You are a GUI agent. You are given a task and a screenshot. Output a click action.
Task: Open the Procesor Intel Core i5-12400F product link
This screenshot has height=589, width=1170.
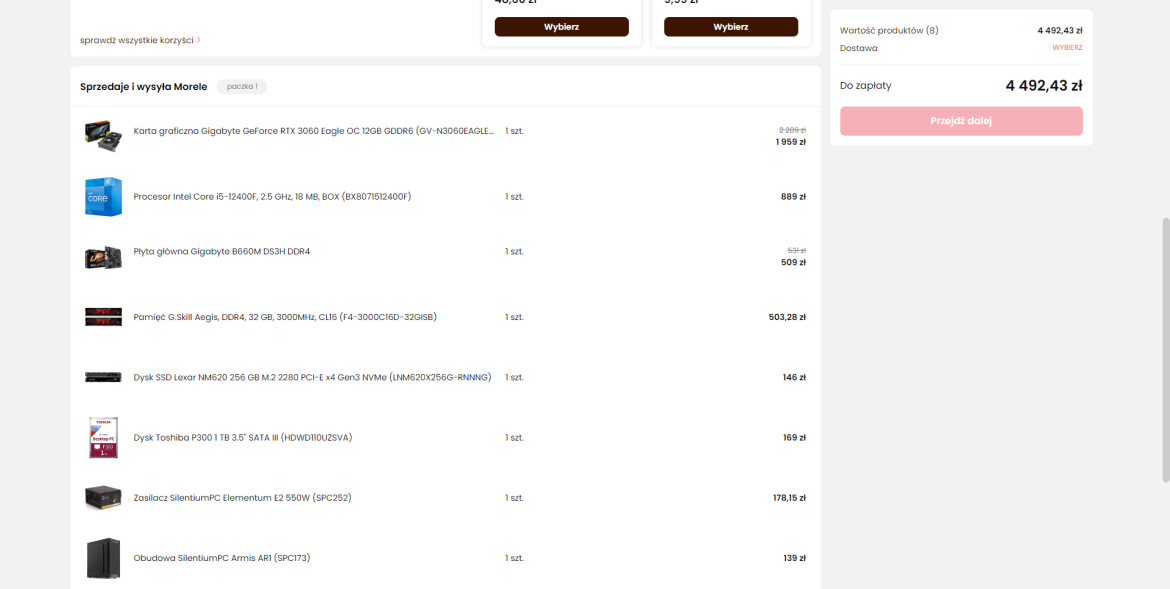pyautogui.click(x=272, y=197)
